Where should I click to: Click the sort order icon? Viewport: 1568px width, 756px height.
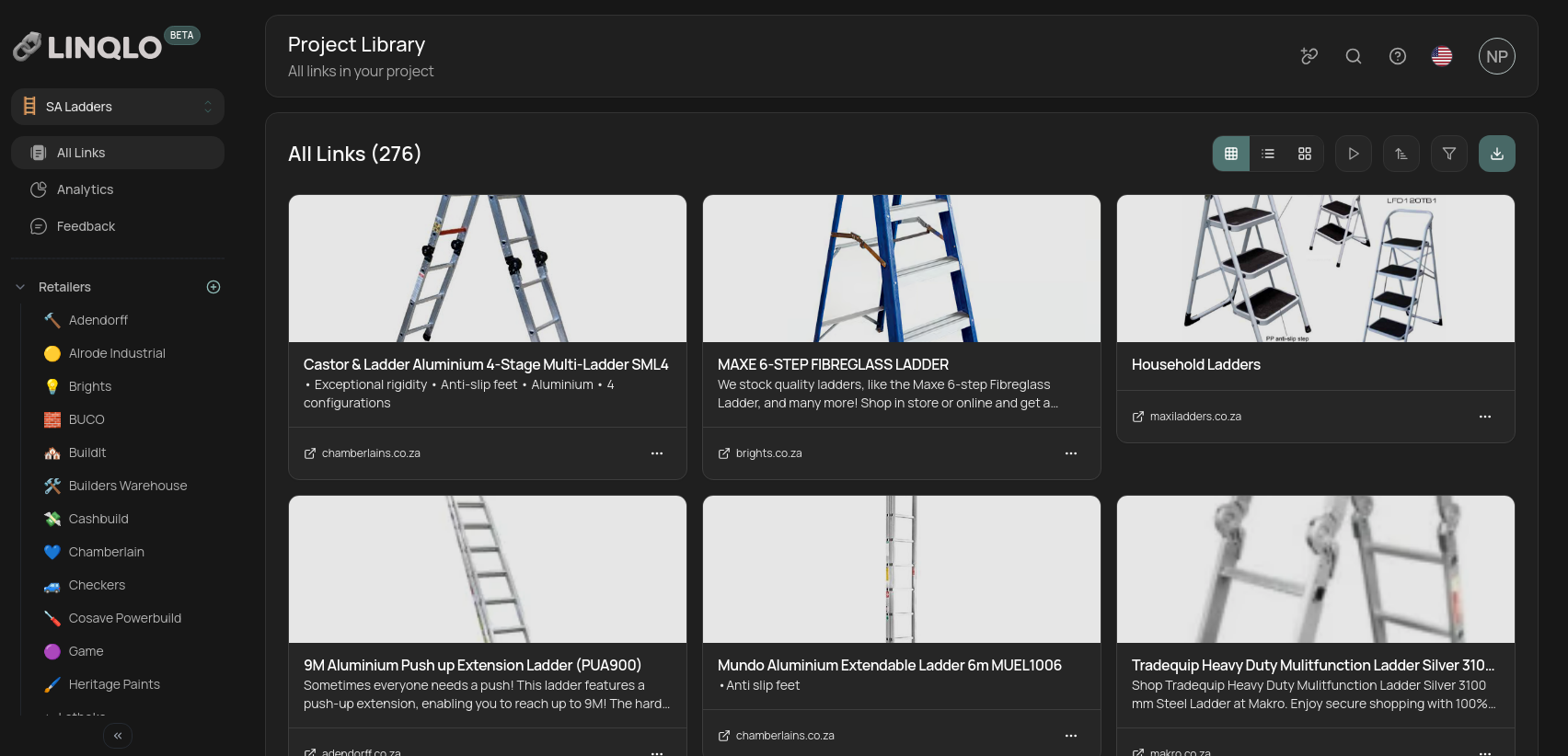coord(1401,154)
